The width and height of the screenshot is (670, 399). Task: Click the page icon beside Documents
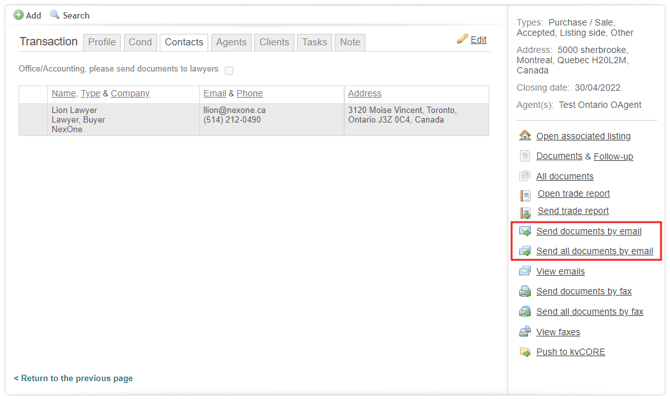(x=525, y=156)
